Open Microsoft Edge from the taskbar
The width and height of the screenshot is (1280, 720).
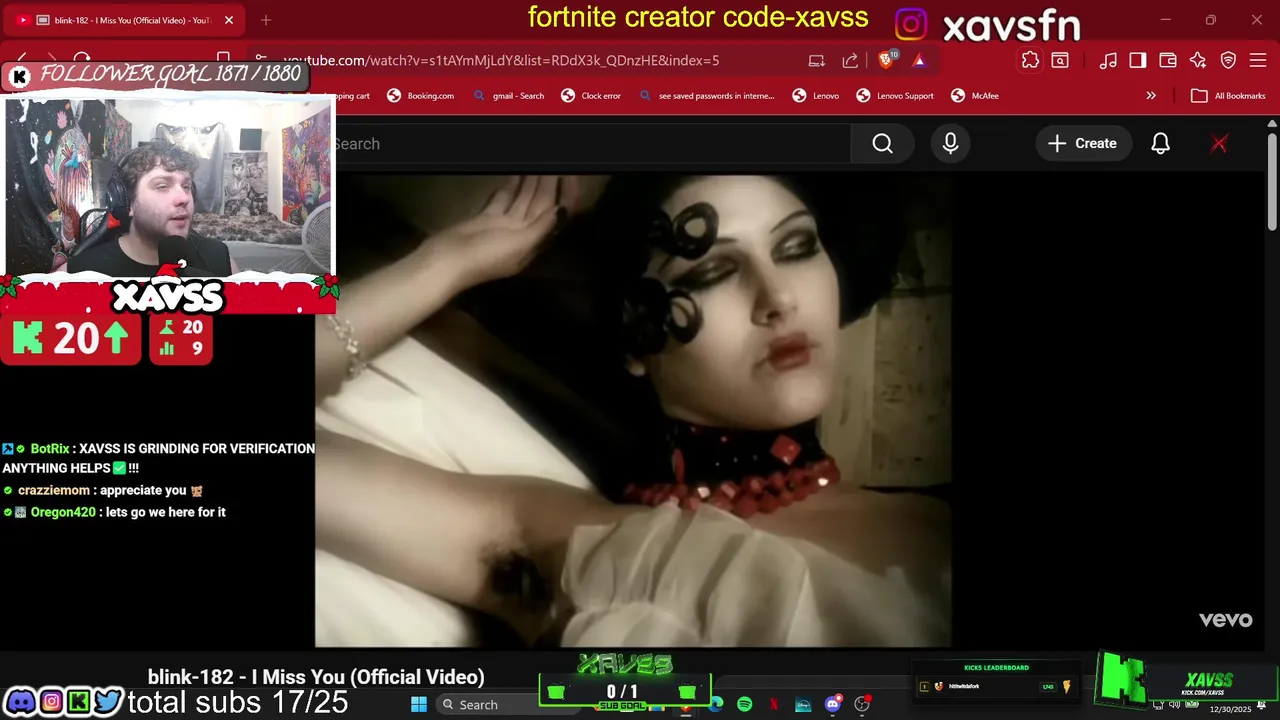[x=716, y=704]
